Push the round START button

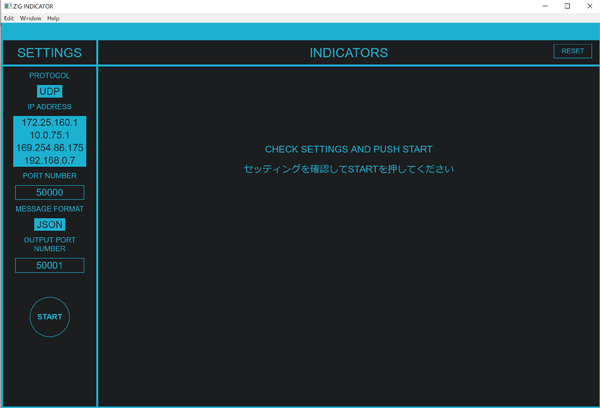(50, 317)
